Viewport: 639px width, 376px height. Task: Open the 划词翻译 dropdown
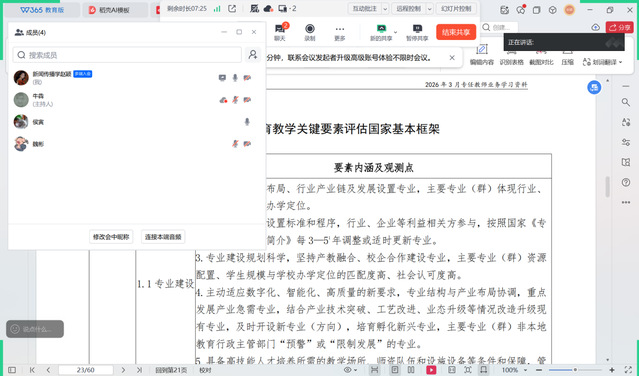[x=602, y=62]
